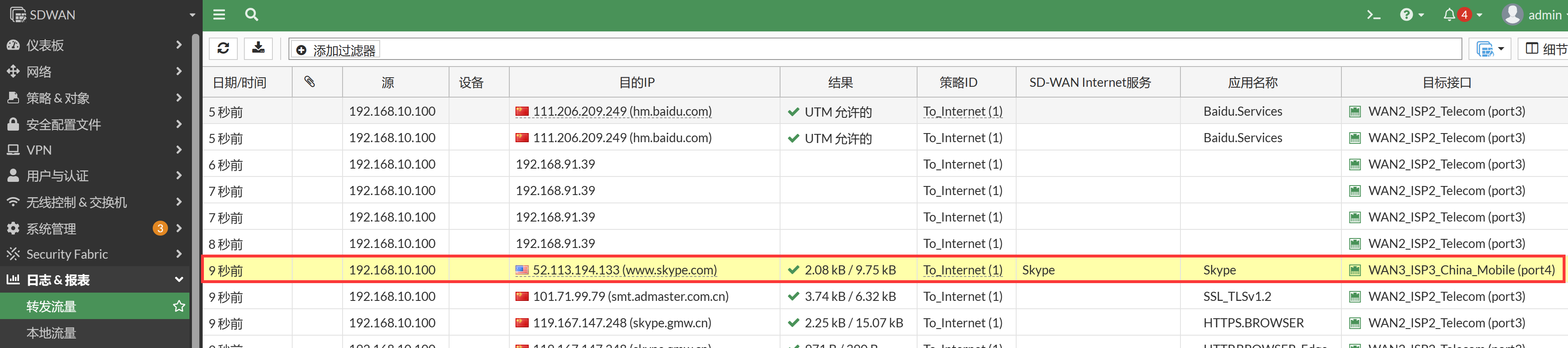Click the 网络 move-arrows icon
The height and width of the screenshot is (348, 1568).
click(x=13, y=72)
